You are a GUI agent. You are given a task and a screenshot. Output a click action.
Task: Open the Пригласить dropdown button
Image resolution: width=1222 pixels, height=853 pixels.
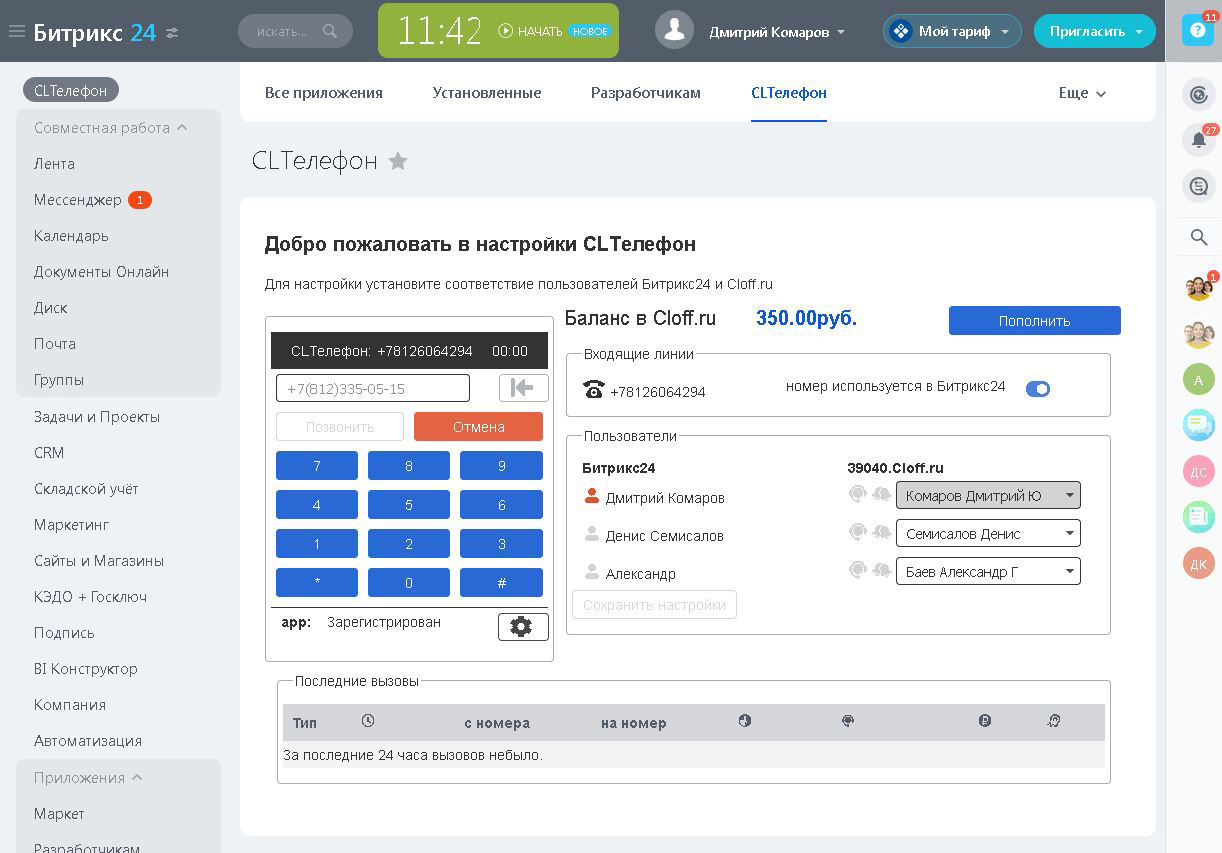[x=1094, y=31]
